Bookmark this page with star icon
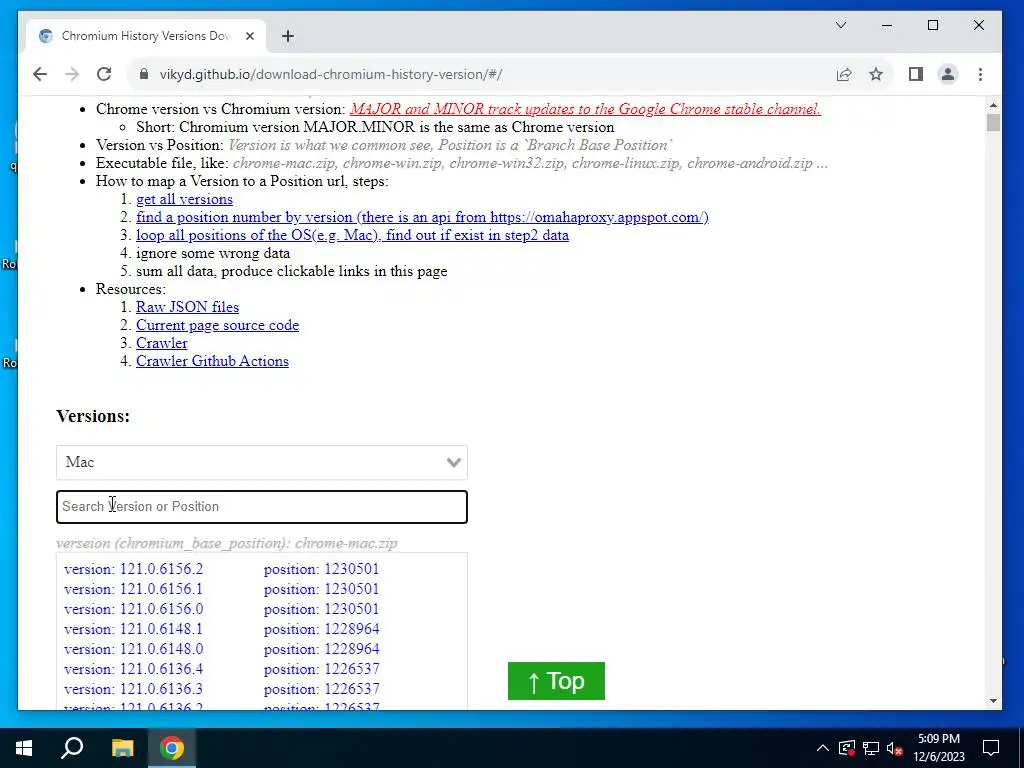This screenshot has height=768, width=1024. click(876, 74)
